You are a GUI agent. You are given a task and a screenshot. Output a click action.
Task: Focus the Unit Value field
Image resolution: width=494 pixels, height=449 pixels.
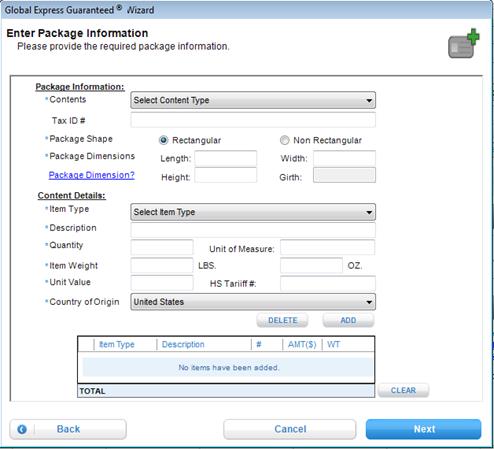pyautogui.click(x=162, y=283)
